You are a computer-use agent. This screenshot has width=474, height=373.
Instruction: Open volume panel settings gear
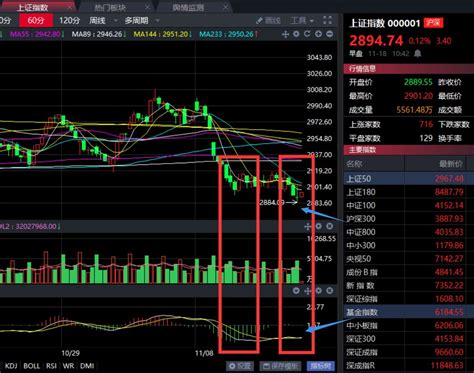319,227
